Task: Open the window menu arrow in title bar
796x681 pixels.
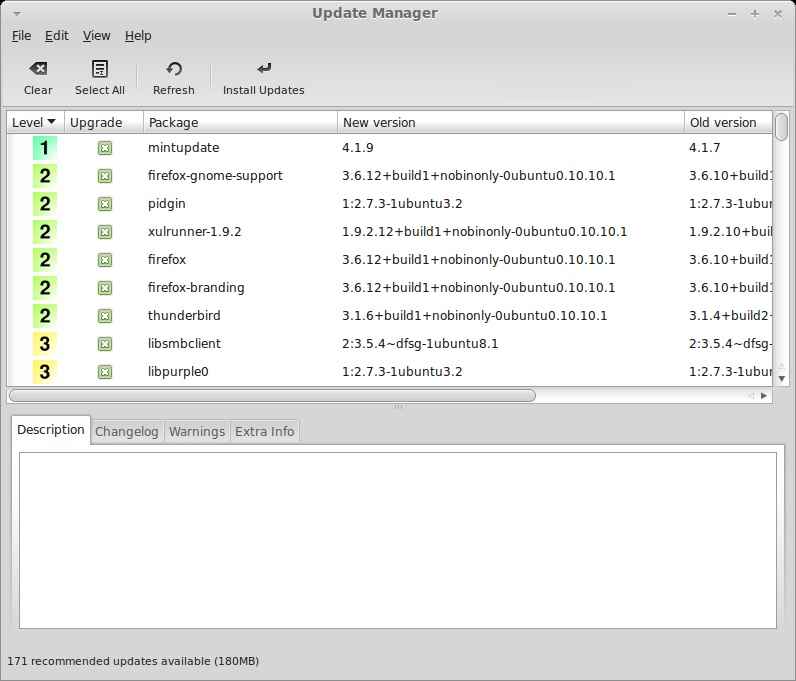Action: point(17,14)
